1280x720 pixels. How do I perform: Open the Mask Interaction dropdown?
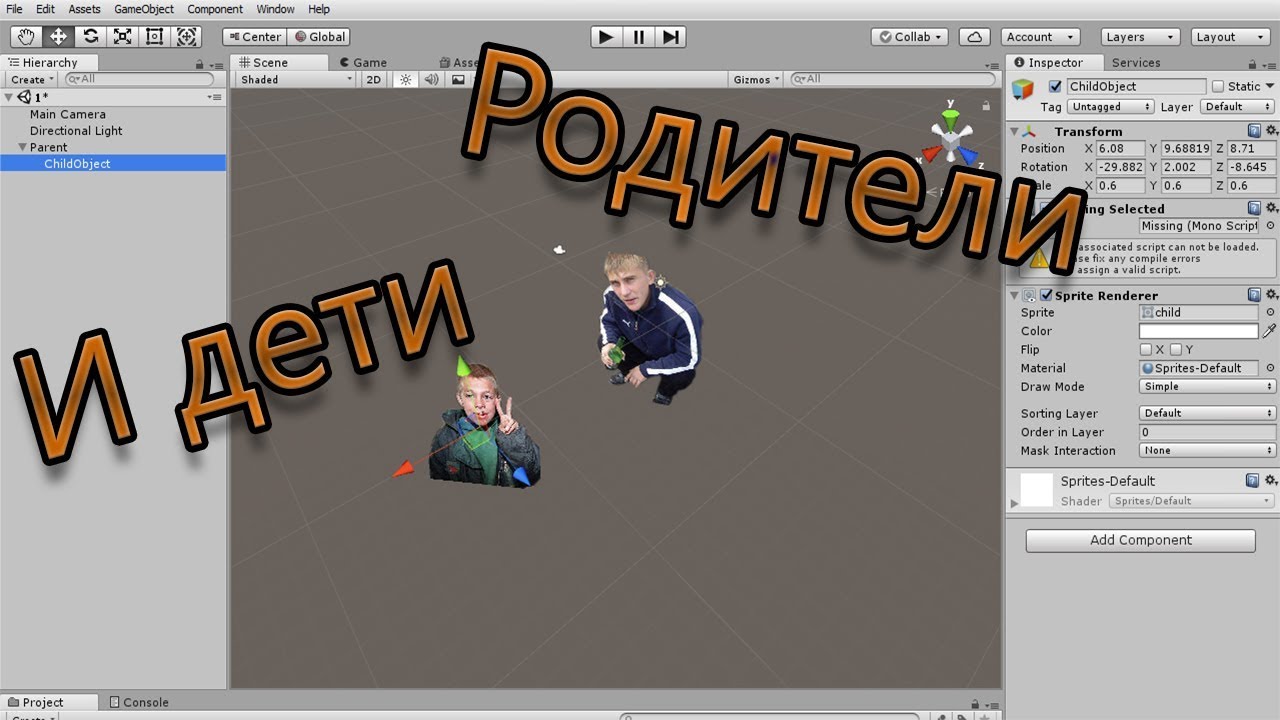1208,450
